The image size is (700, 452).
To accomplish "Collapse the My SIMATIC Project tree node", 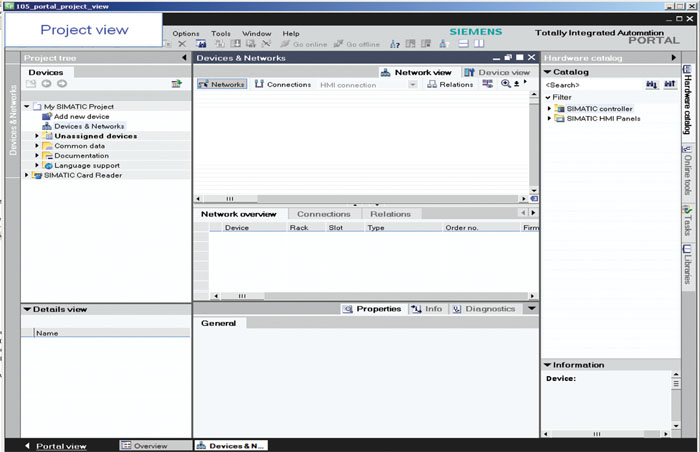I will (x=27, y=106).
